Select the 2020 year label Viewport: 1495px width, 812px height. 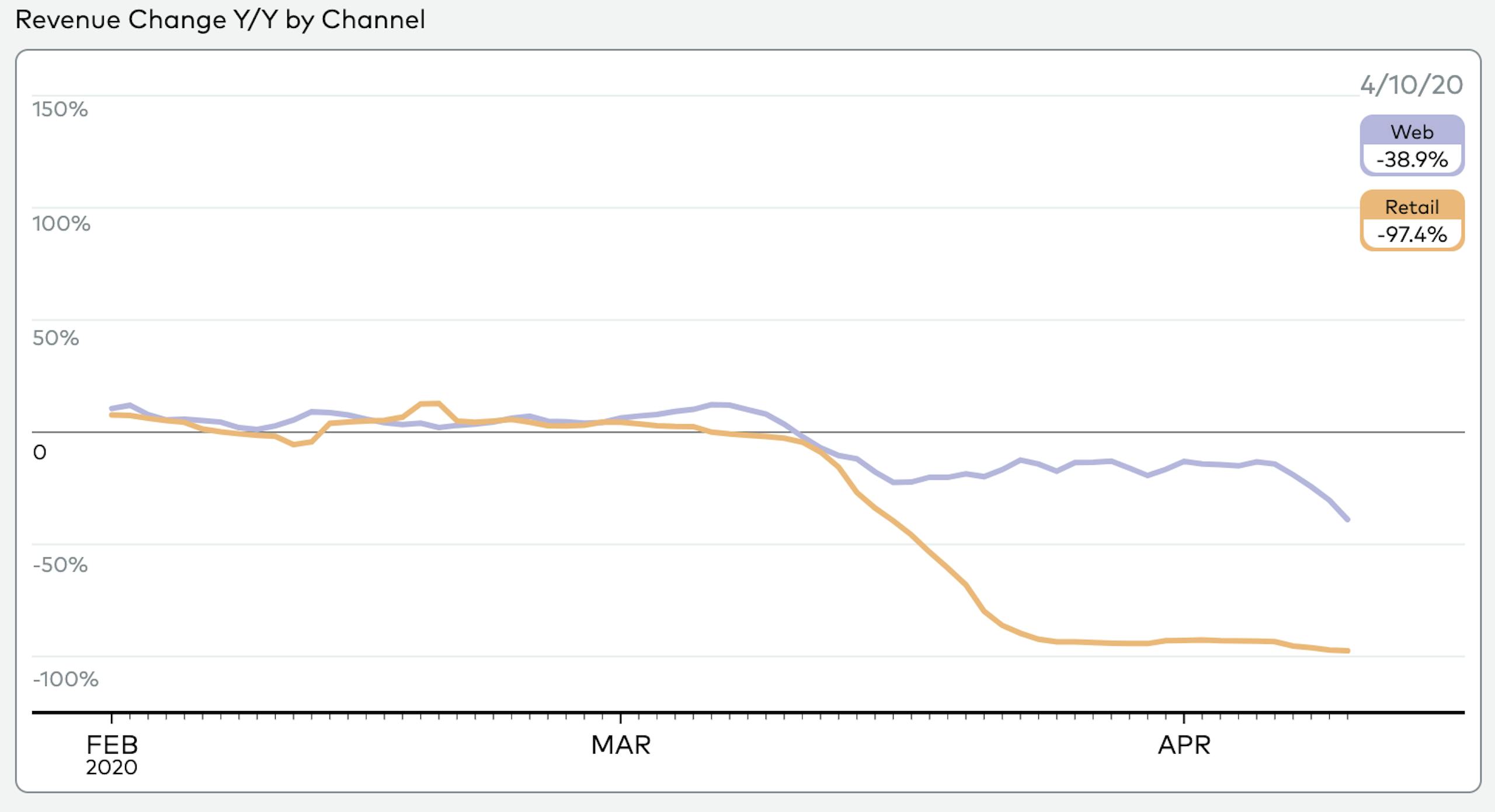pyautogui.click(x=112, y=767)
